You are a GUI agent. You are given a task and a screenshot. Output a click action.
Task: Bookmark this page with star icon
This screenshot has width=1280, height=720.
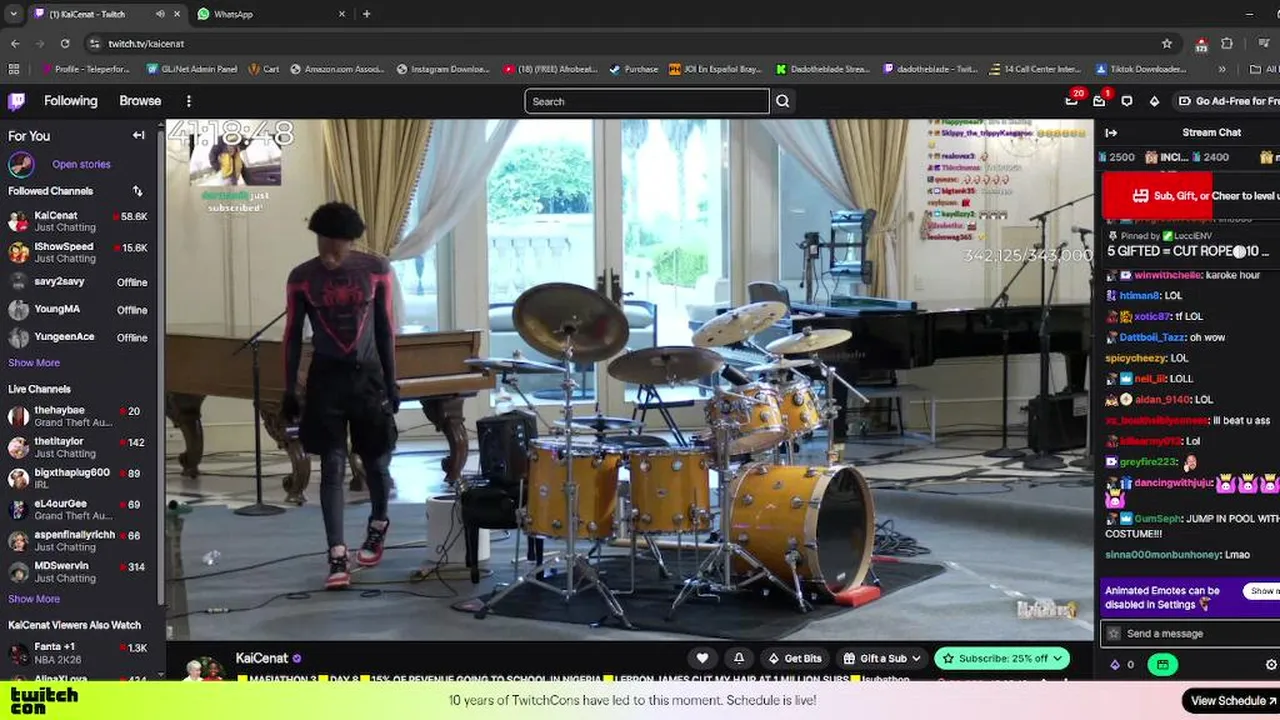pyautogui.click(x=1167, y=44)
